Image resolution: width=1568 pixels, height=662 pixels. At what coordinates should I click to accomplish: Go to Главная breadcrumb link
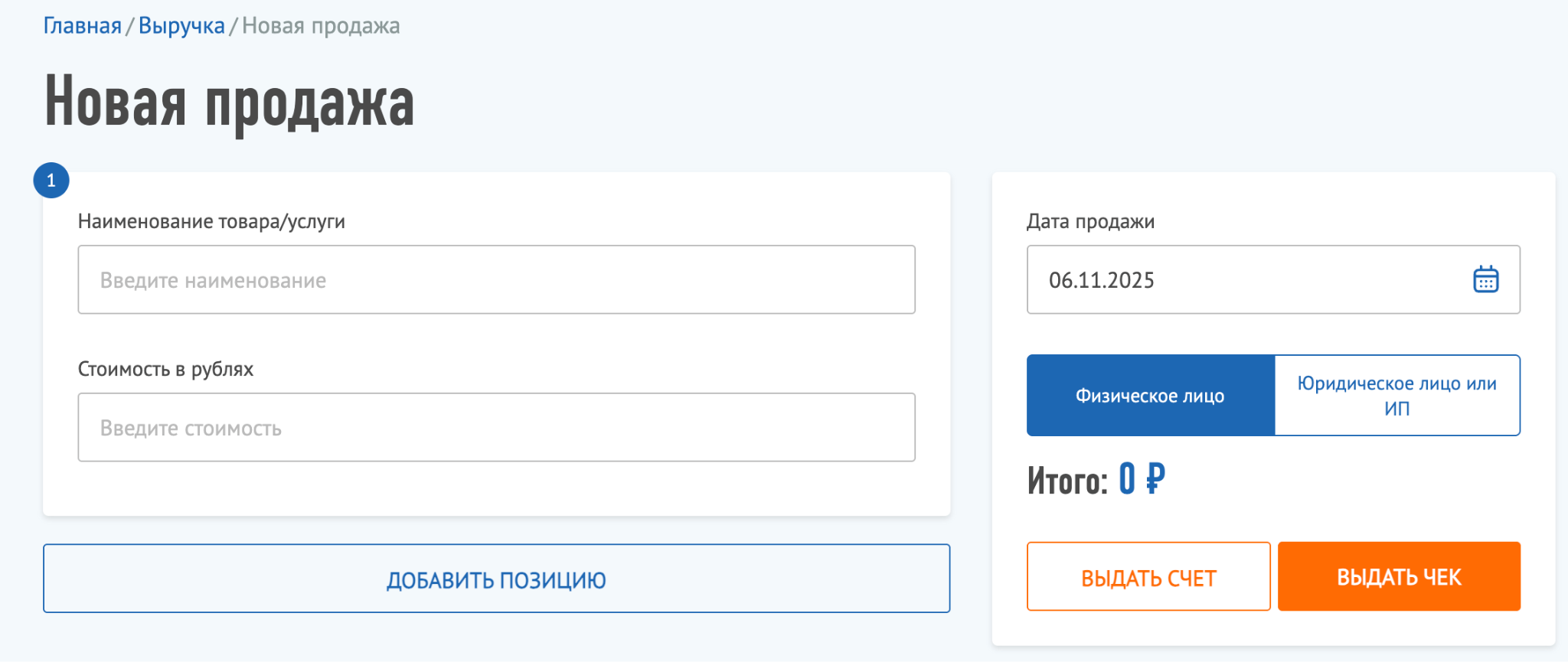(82, 26)
